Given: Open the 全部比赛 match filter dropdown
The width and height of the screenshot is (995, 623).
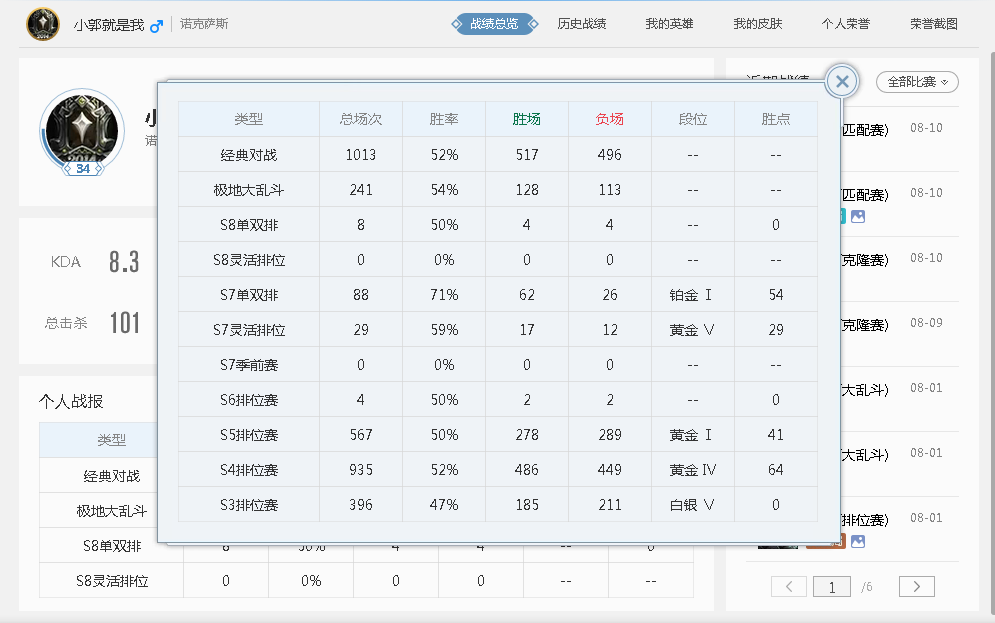Looking at the screenshot, I should click(x=917, y=82).
